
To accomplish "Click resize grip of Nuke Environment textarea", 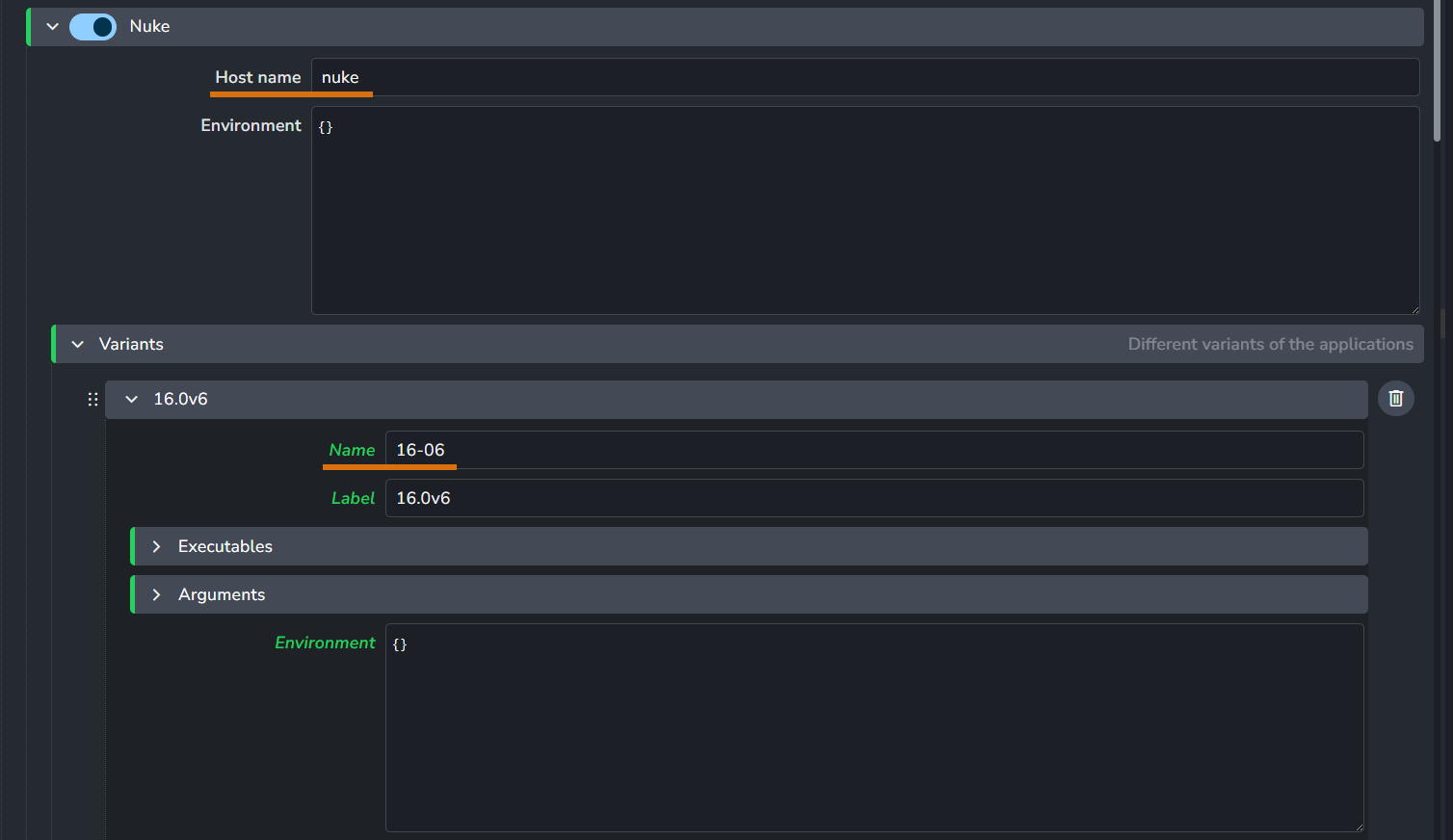I will click(1413, 308).
